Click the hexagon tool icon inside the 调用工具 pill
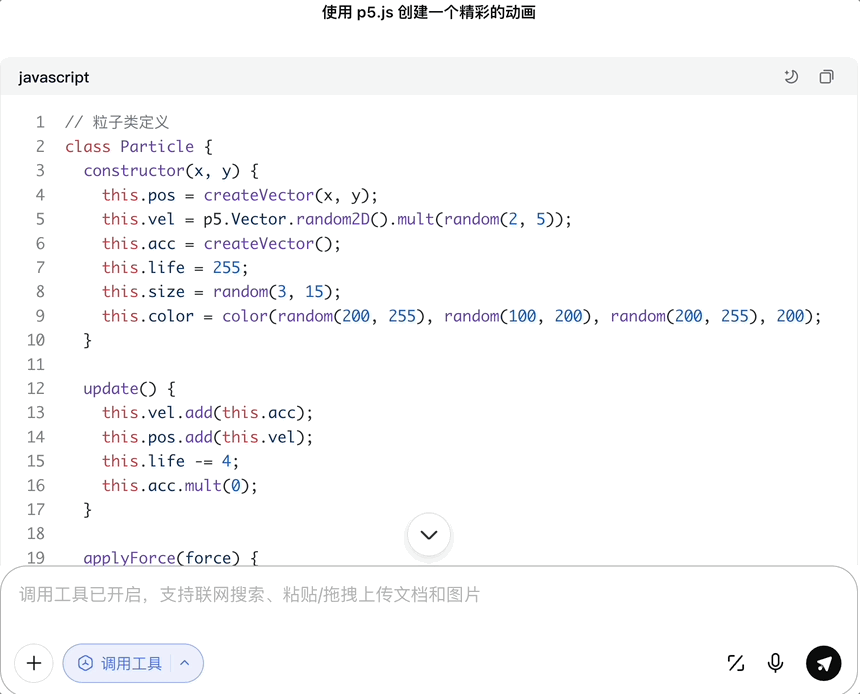 86,663
